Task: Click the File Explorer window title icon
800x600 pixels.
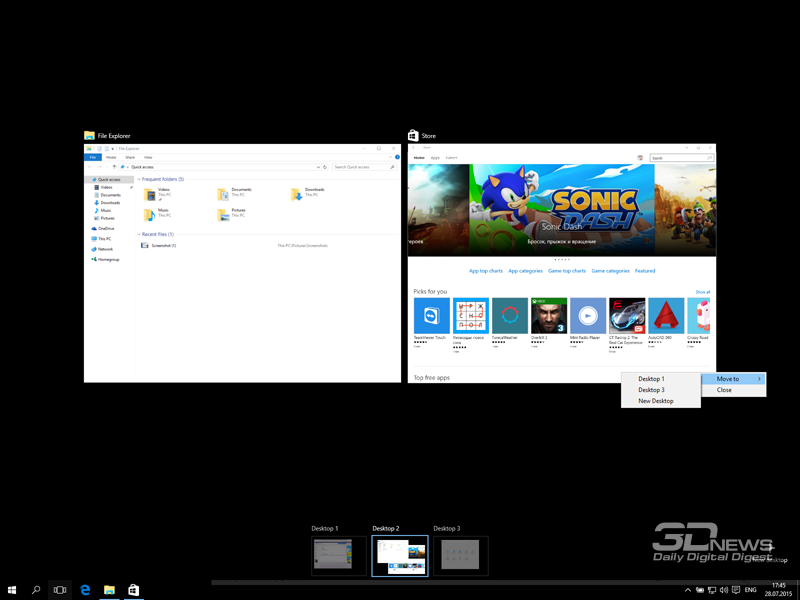Action: coord(89,136)
